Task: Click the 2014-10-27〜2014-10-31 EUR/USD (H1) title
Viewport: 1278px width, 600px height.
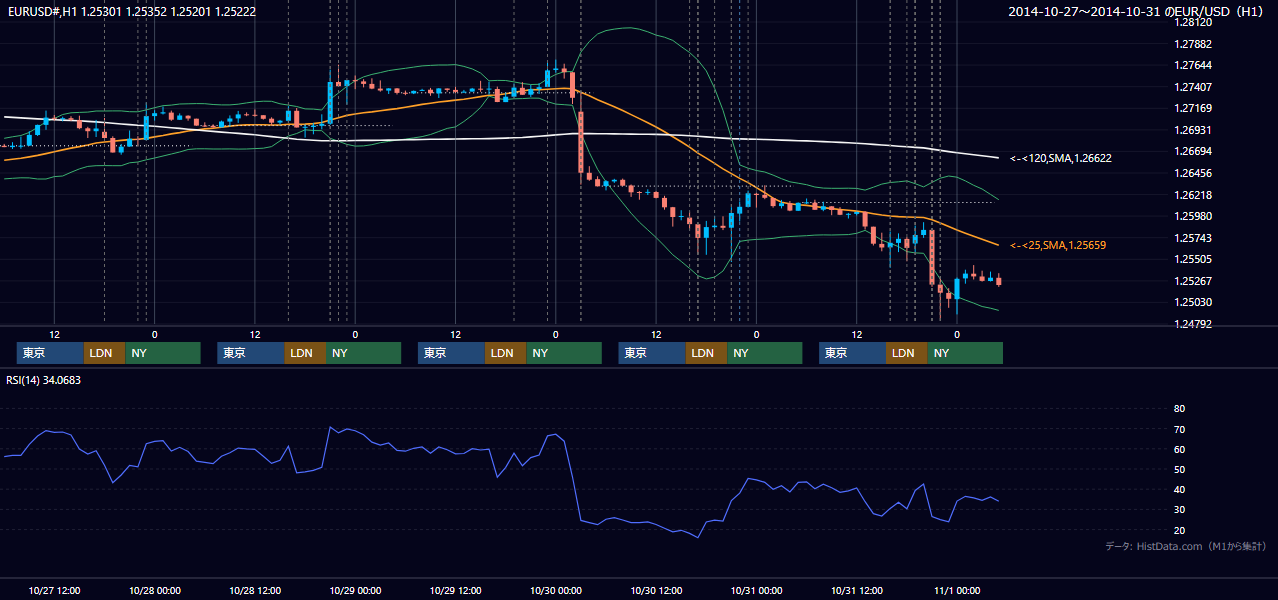Action: [1137, 11]
